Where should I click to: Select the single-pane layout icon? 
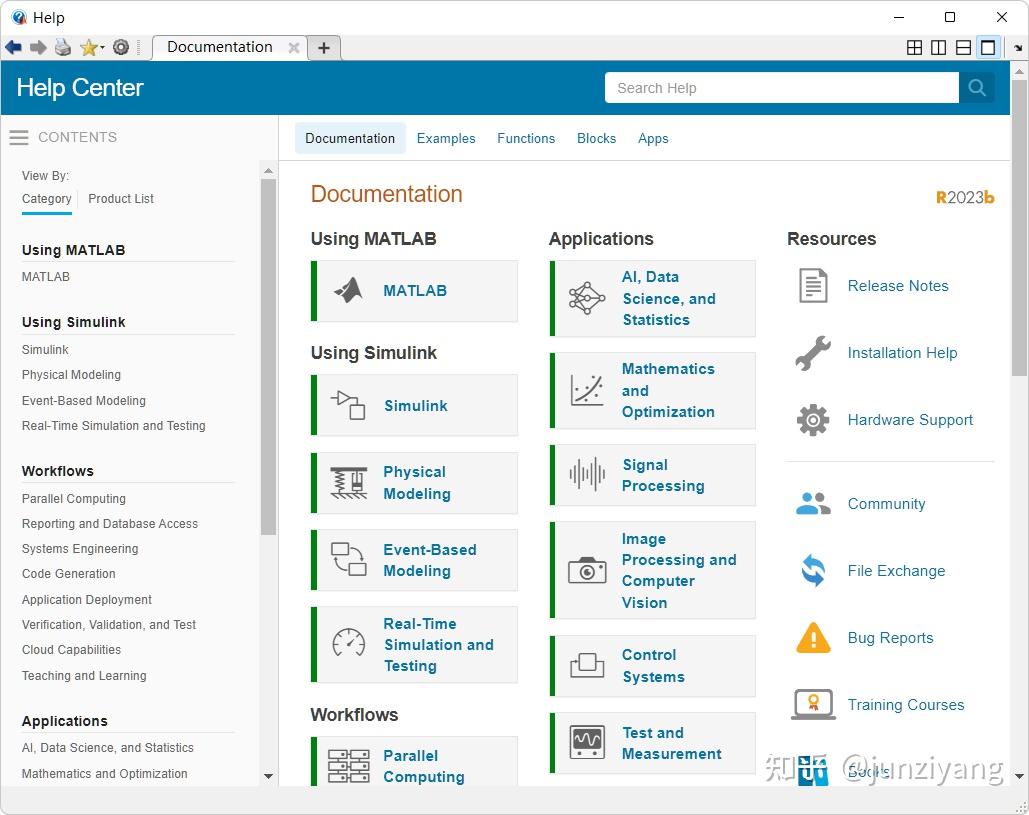988,47
